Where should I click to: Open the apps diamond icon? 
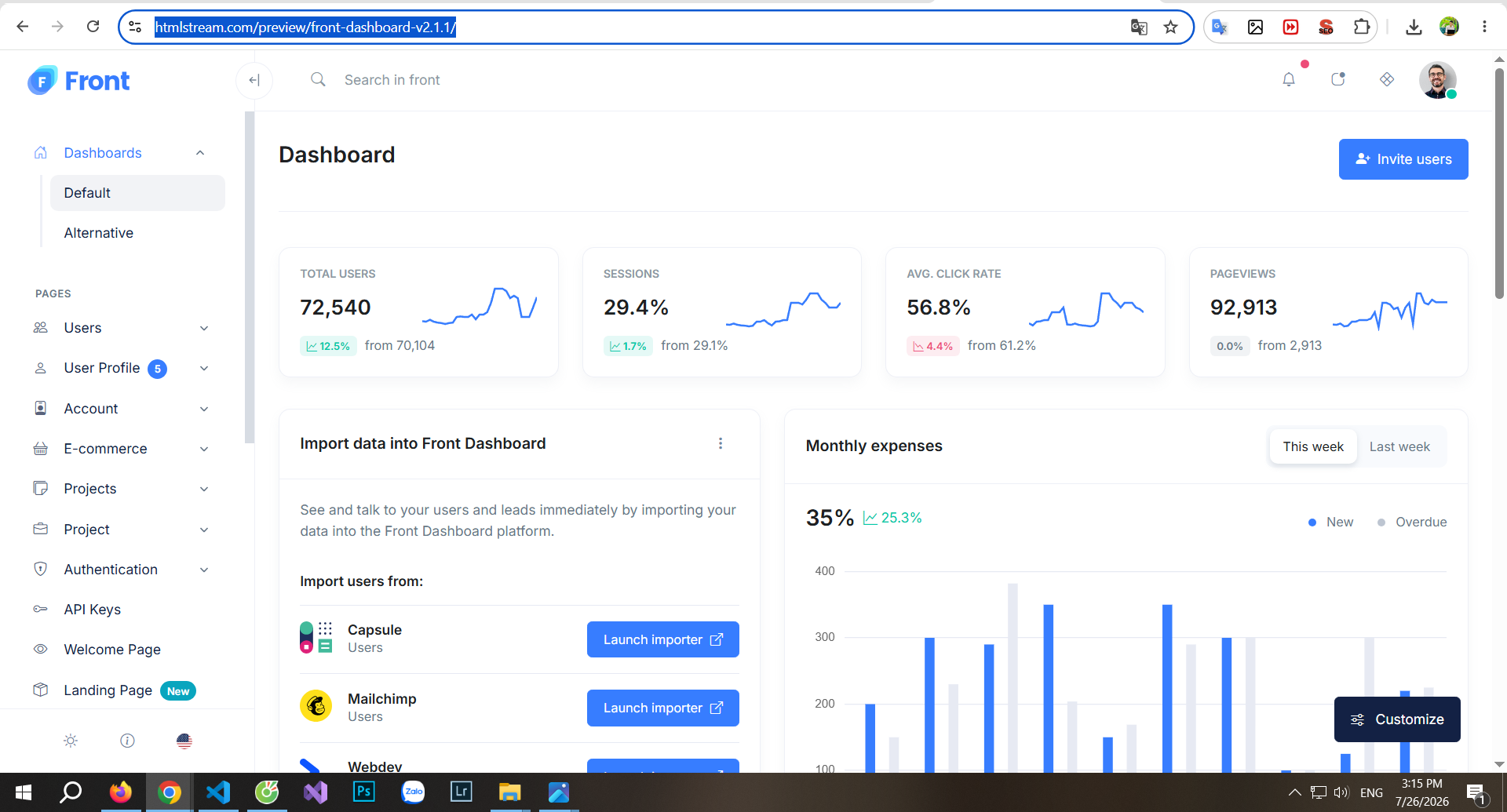(x=1387, y=79)
